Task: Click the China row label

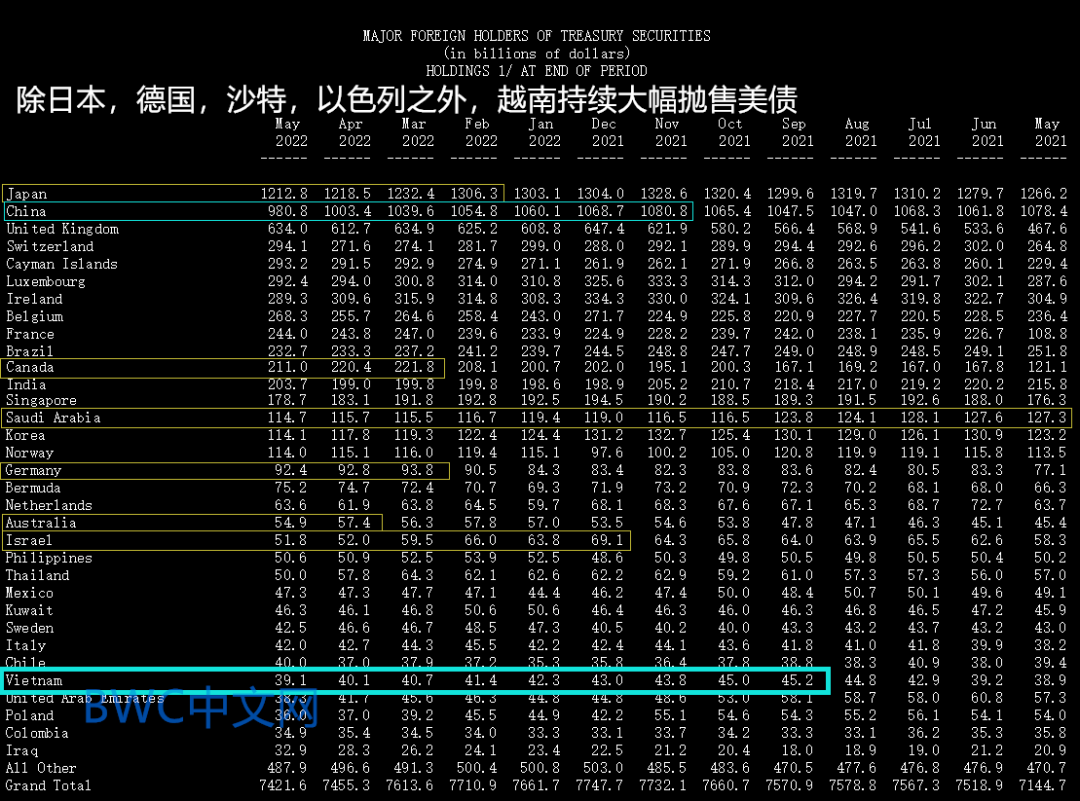Action: [26, 211]
